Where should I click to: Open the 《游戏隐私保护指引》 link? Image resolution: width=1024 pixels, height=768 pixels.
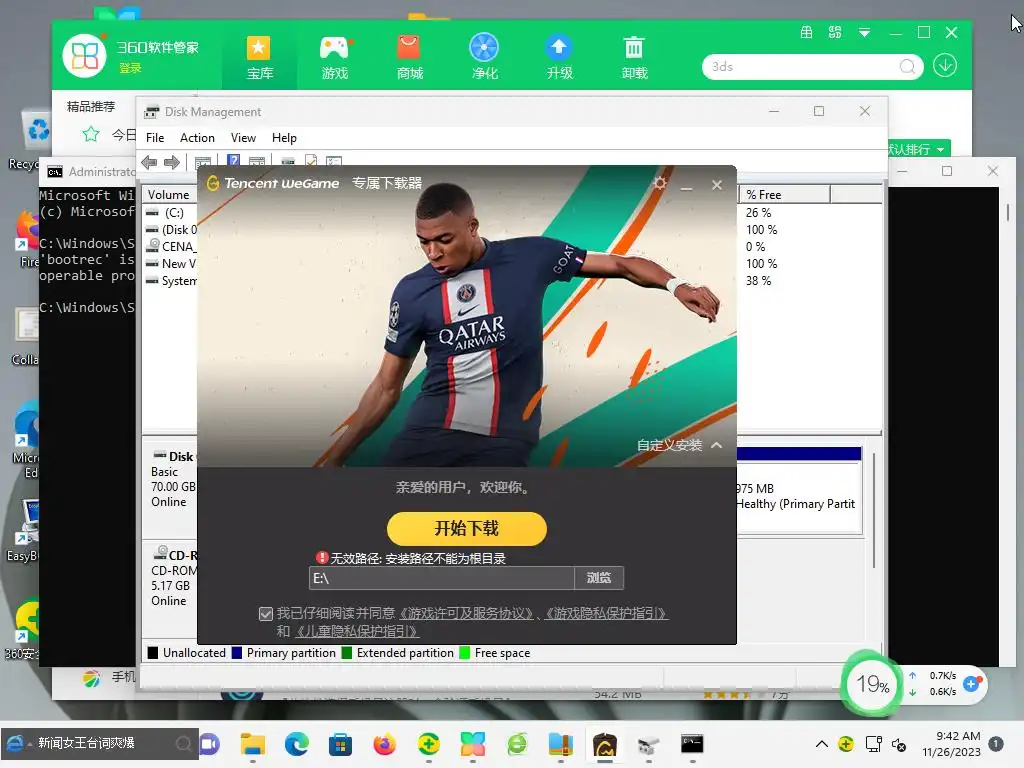[x=606, y=614]
